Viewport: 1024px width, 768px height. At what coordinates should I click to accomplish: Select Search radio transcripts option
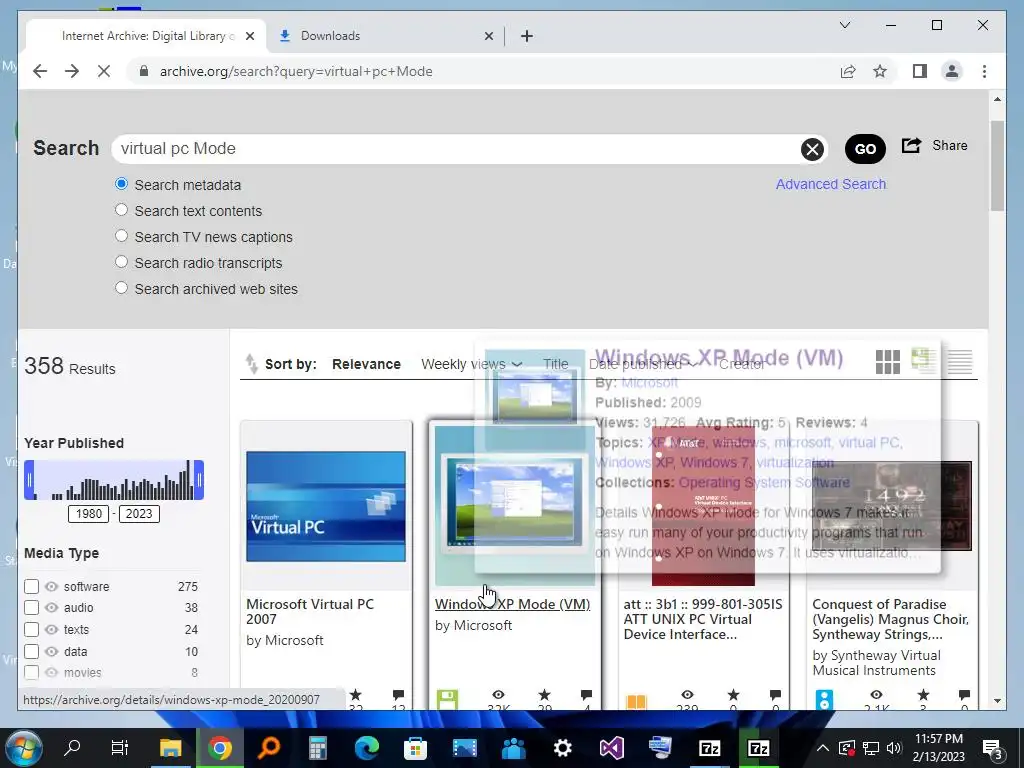click(x=121, y=263)
